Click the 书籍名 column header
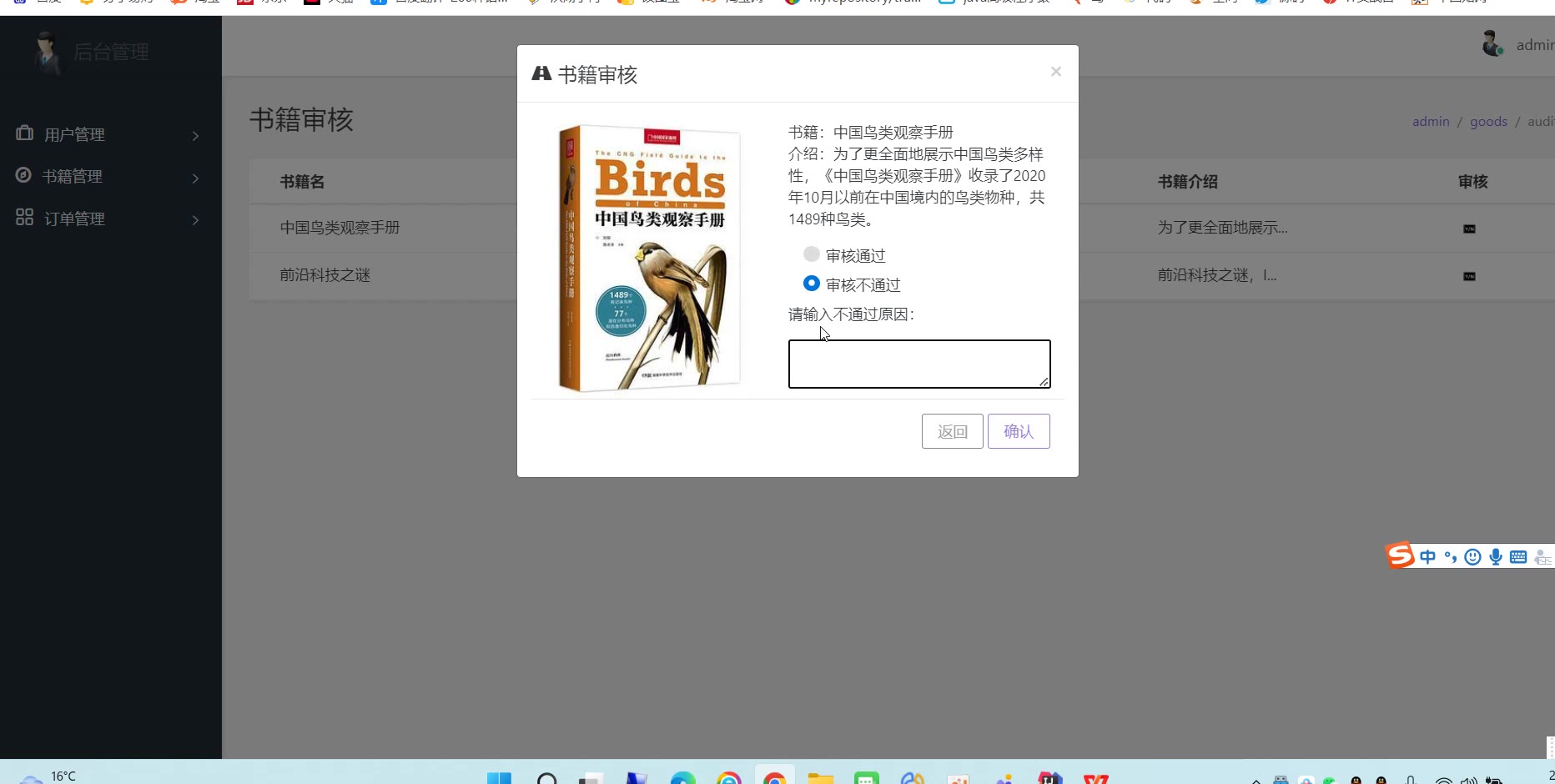The width and height of the screenshot is (1555, 784). point(302,182)
